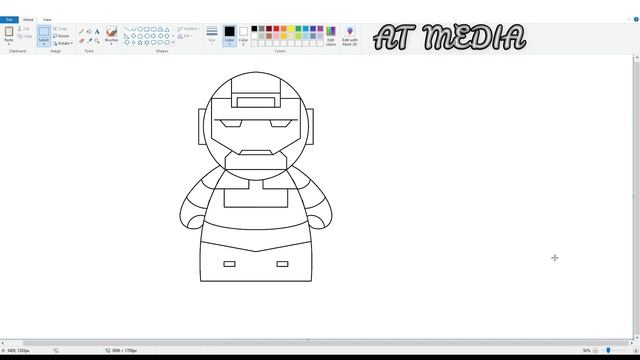Click the zoom in plus button

[x=636, y=351]
